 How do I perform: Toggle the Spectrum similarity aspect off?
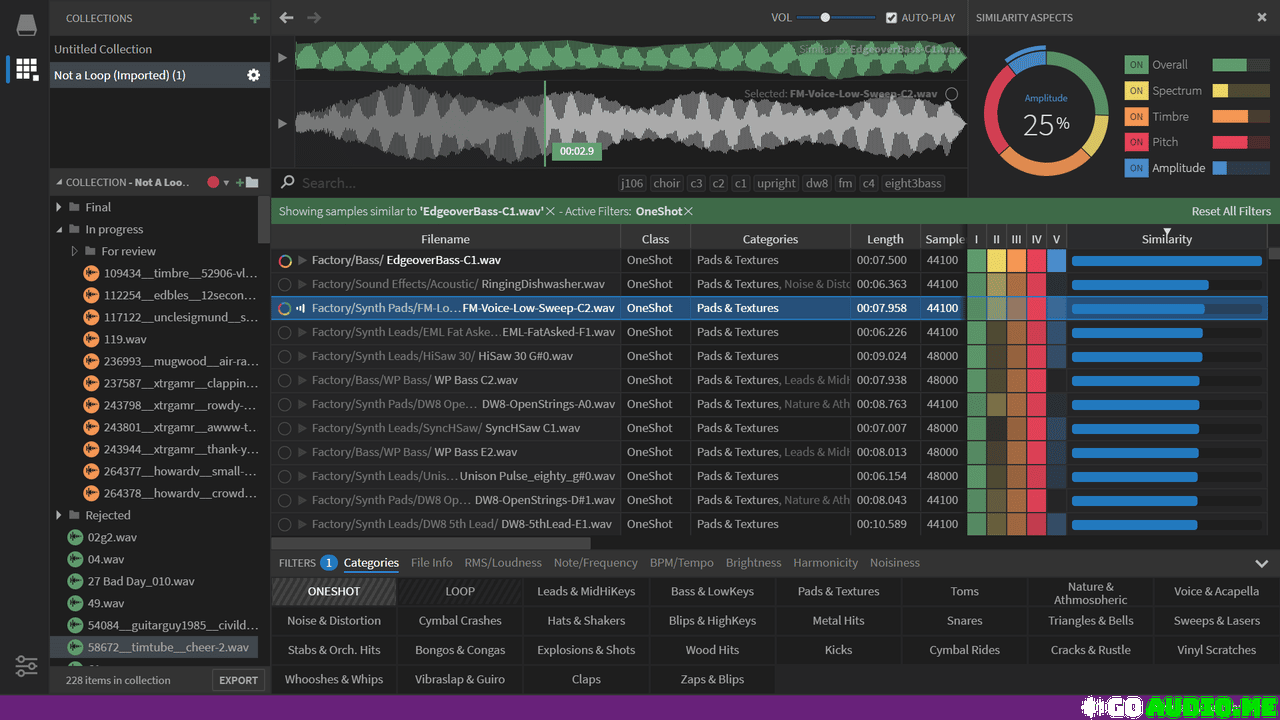1136,90
